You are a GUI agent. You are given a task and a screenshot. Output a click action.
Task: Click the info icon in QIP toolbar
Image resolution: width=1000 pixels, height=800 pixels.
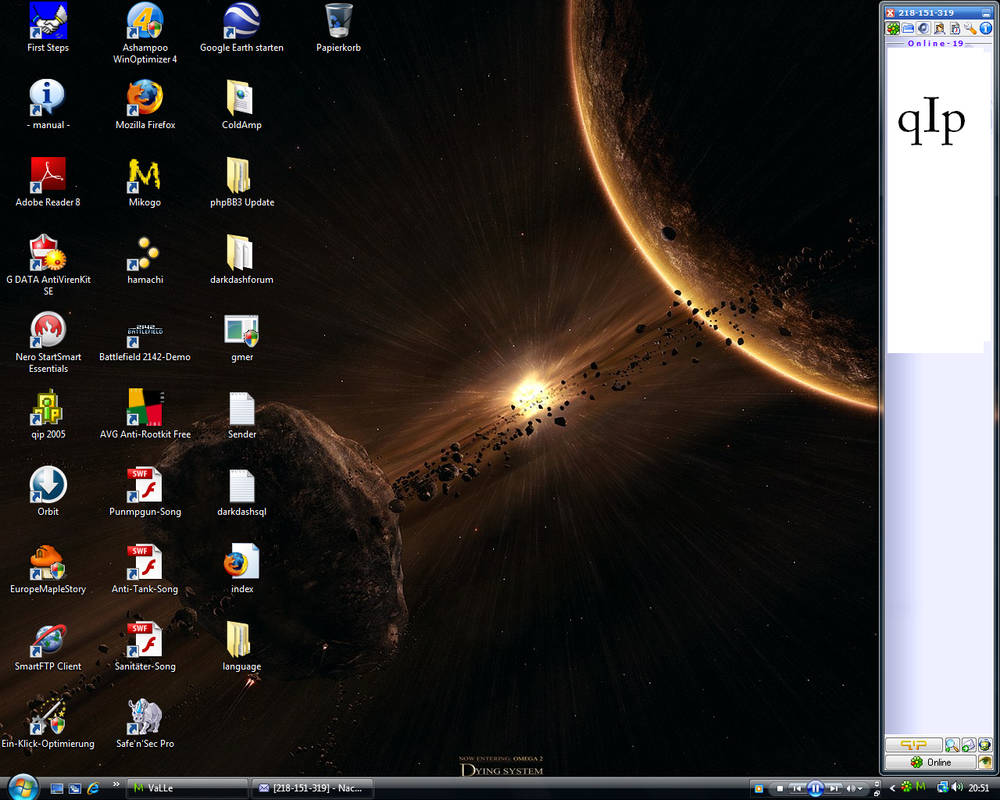coord(987,28)
